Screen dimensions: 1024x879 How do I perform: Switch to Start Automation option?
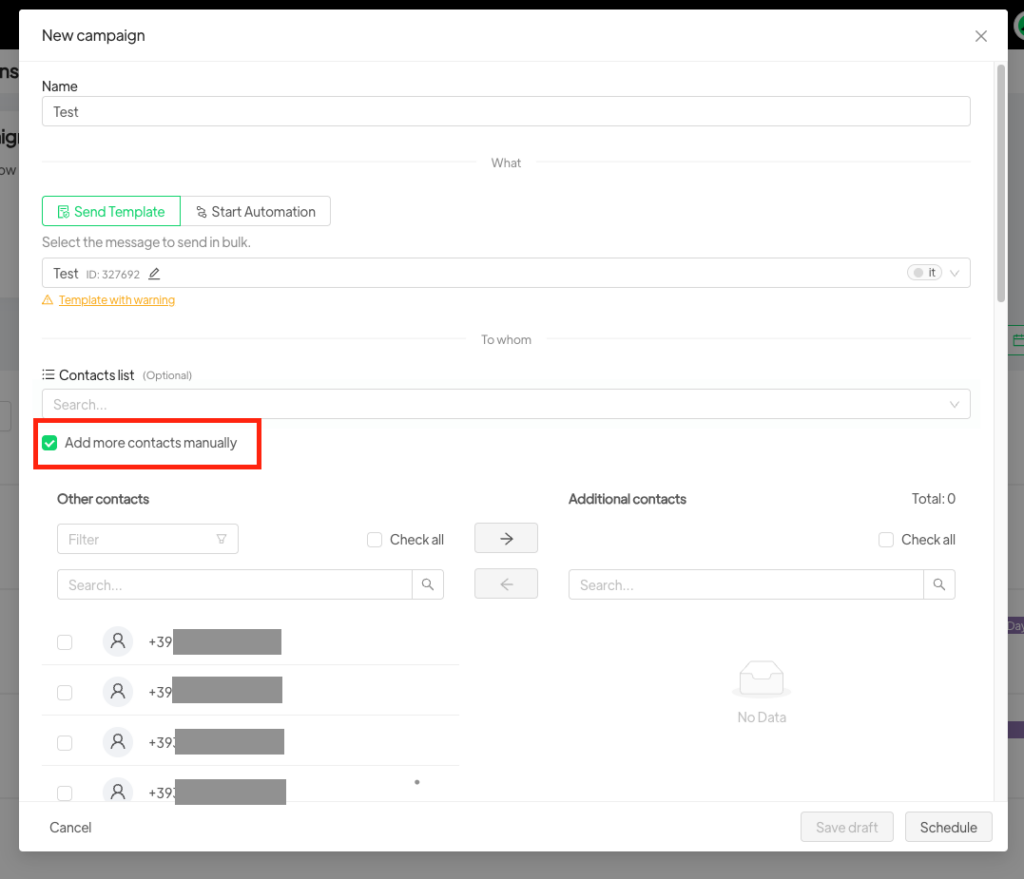pyautogui.click(x=256, y=212)
